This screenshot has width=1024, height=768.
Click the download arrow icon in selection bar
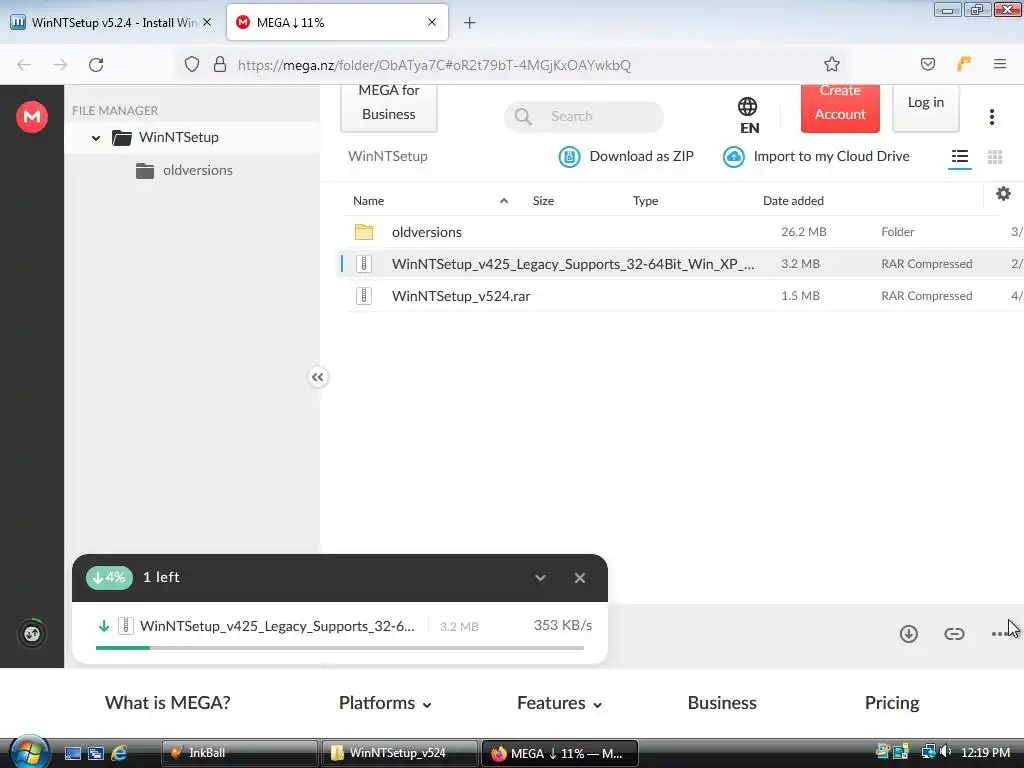pos(908,633)
